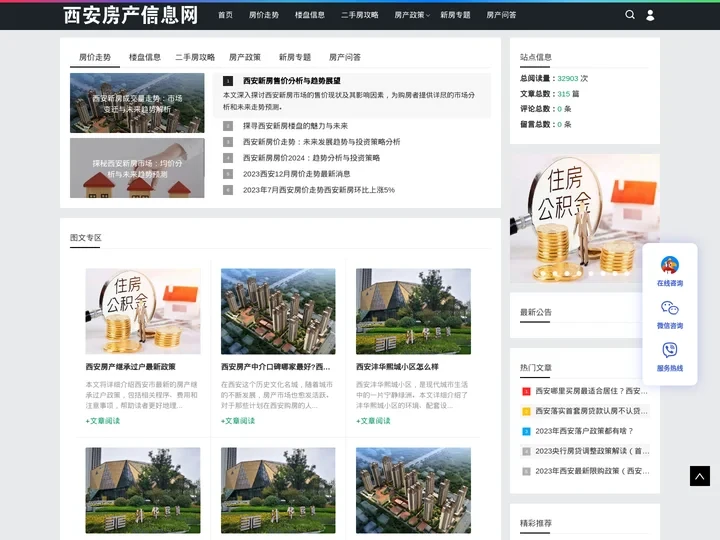Screen dimensions: 720x540
Task: Click 文章阅读 under 西安房产继承过户 card
Action: (x=102, y=421)
